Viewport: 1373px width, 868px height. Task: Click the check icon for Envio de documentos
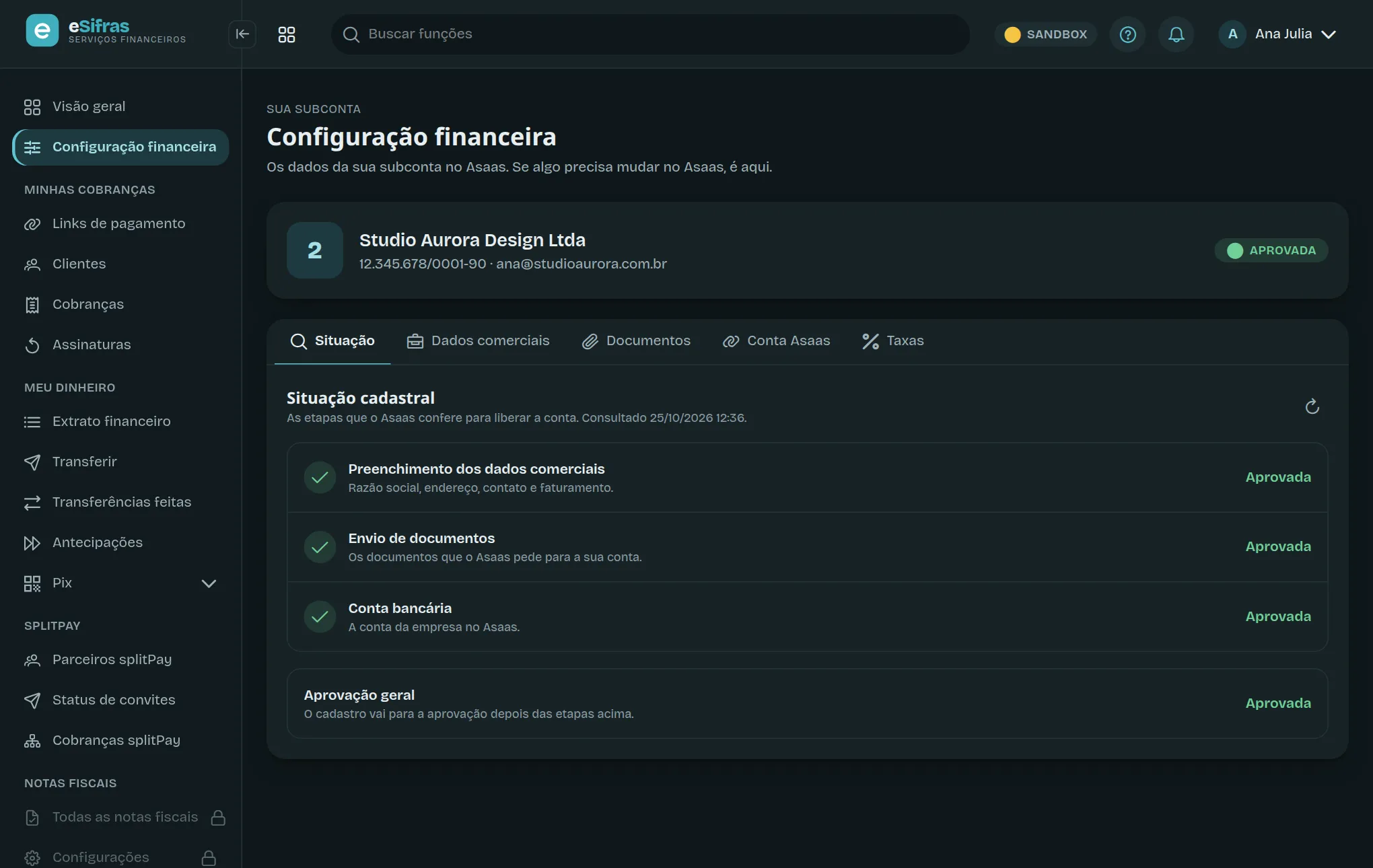coord(320,547)
